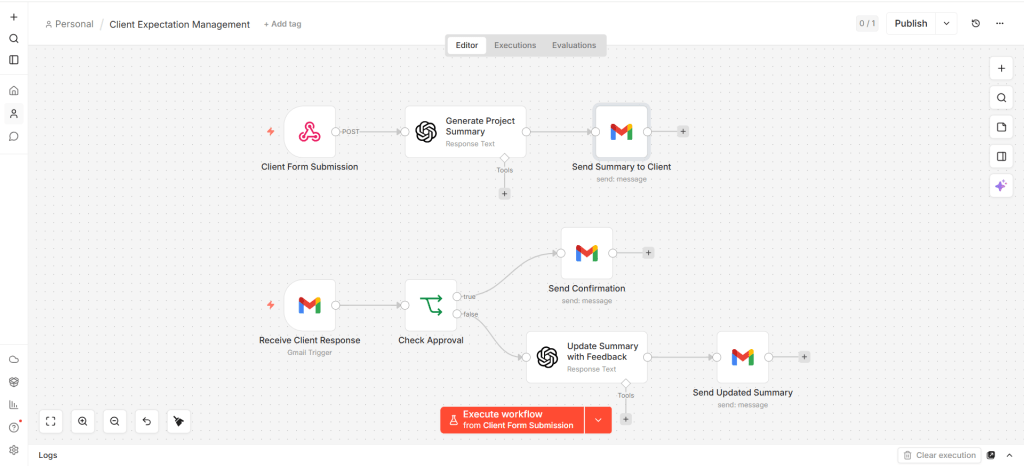The height and width of the screenshot is (466, 1024).
Task: Open workflow history clock icon
Action: [x=976, y=23]
